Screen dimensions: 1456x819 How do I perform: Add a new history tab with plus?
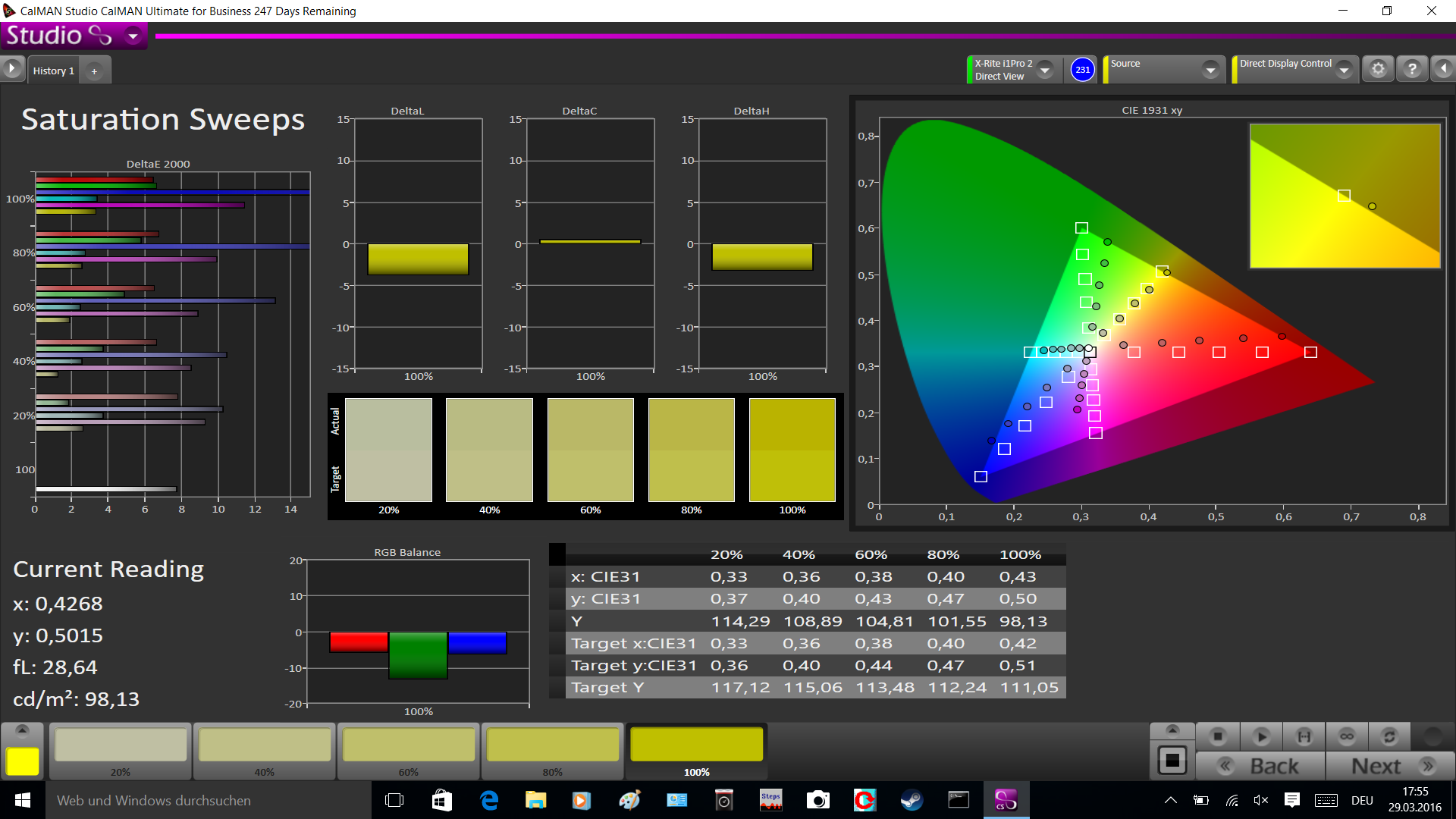(x=94, y=71)
